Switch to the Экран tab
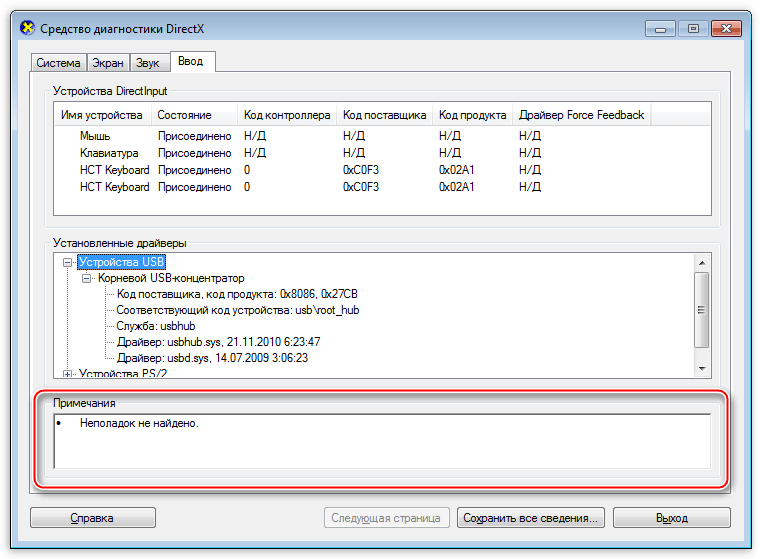The height and width of the screenshot is (559, 762). pyautogui.click(x=108, y=63)
